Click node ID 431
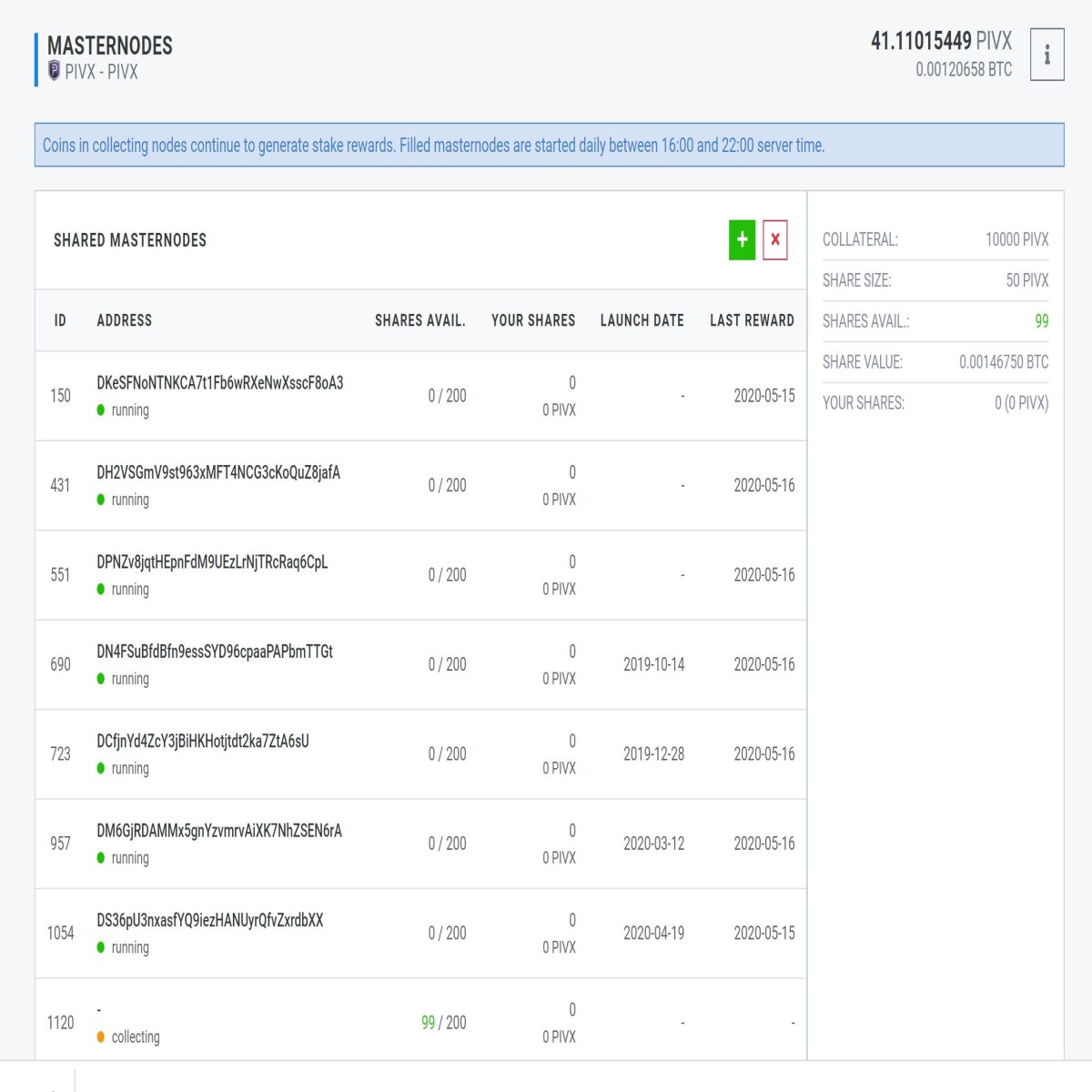This screenshot has width=1092, height=1092. click(60, 485)
